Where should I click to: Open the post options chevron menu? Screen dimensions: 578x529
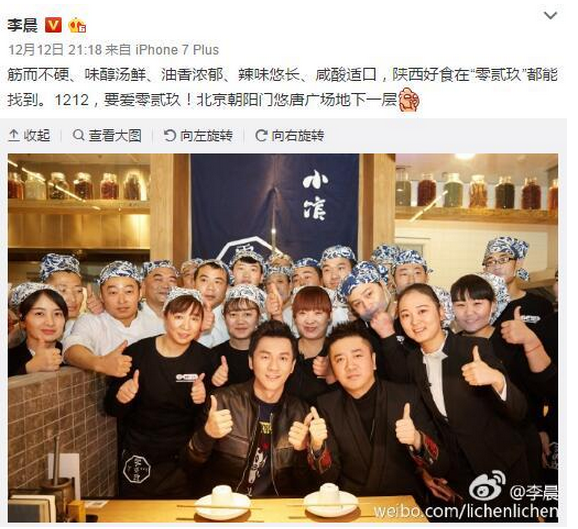(550, 16)
